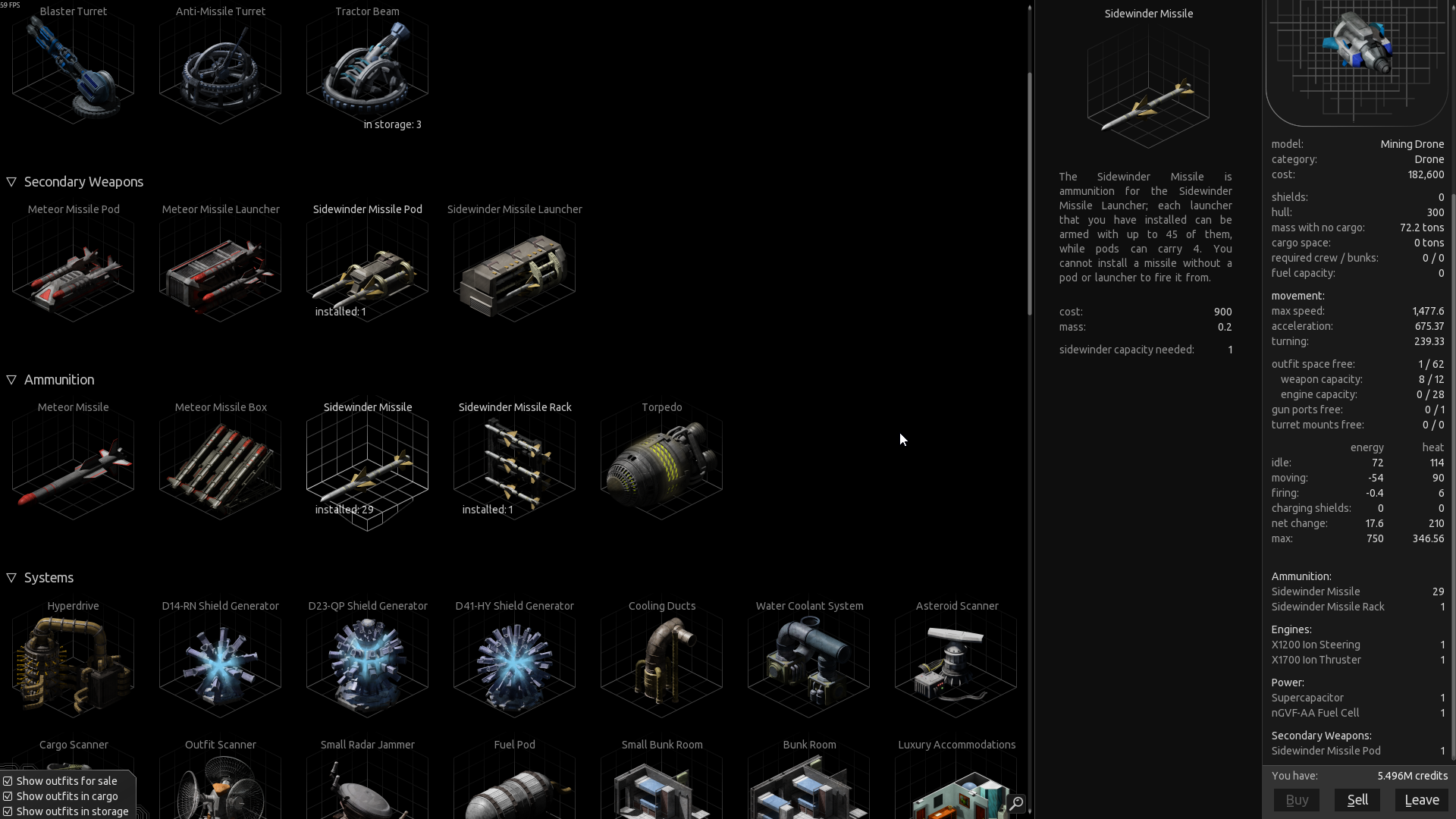Click the Buy button

click(x=1297, y=800)
